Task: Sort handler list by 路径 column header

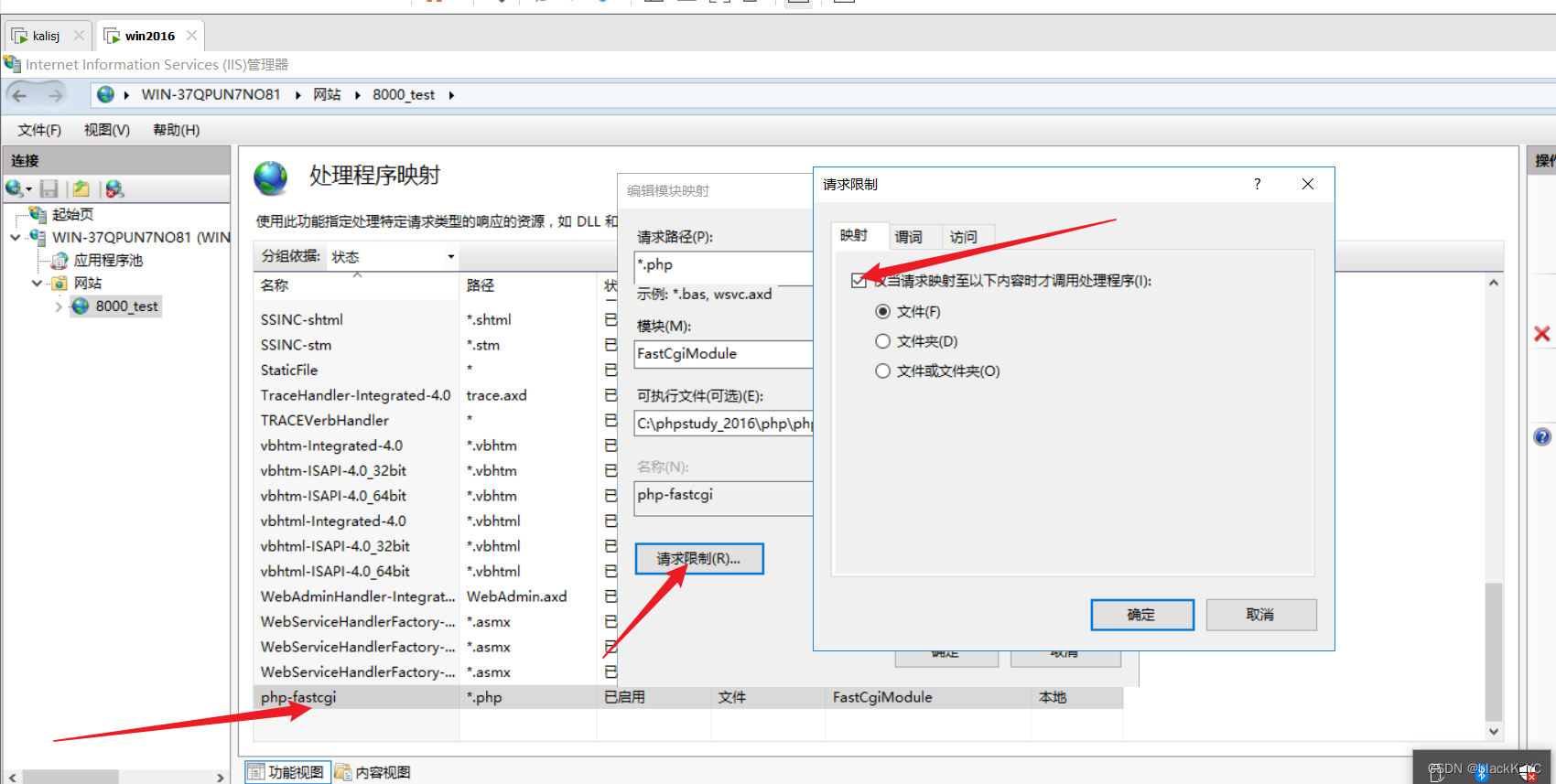Action: click(528, 285)
